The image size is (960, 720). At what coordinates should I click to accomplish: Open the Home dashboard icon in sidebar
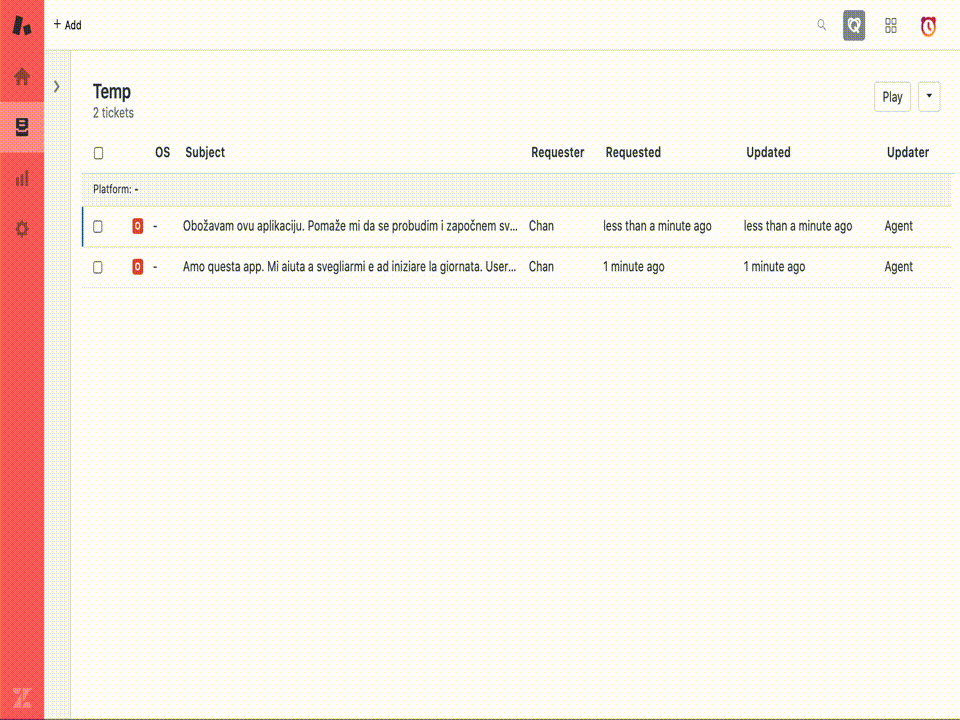[x=22, y=77]
